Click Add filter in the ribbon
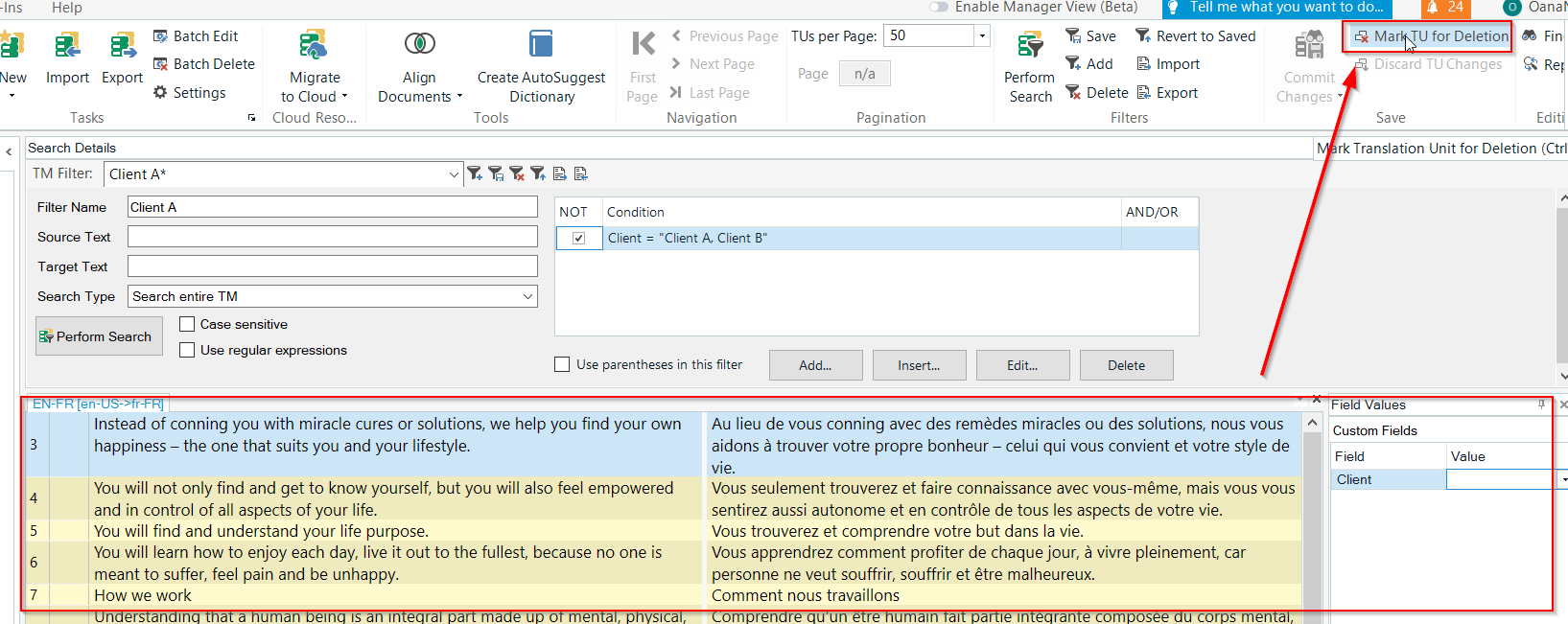The image size is (1568, 624). [1089, 64]
